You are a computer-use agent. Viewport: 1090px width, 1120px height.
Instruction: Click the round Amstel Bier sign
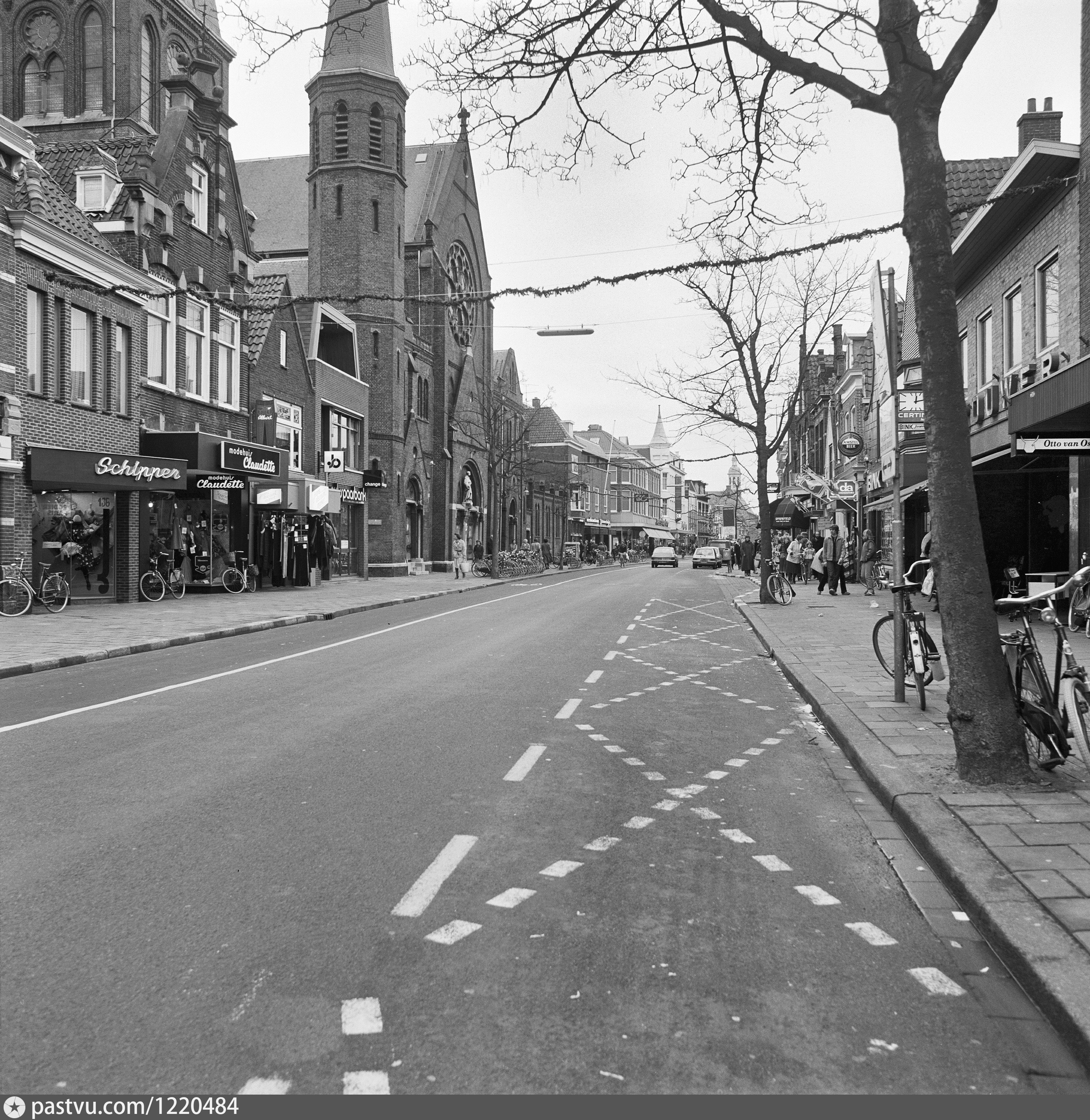coord(850,444)
